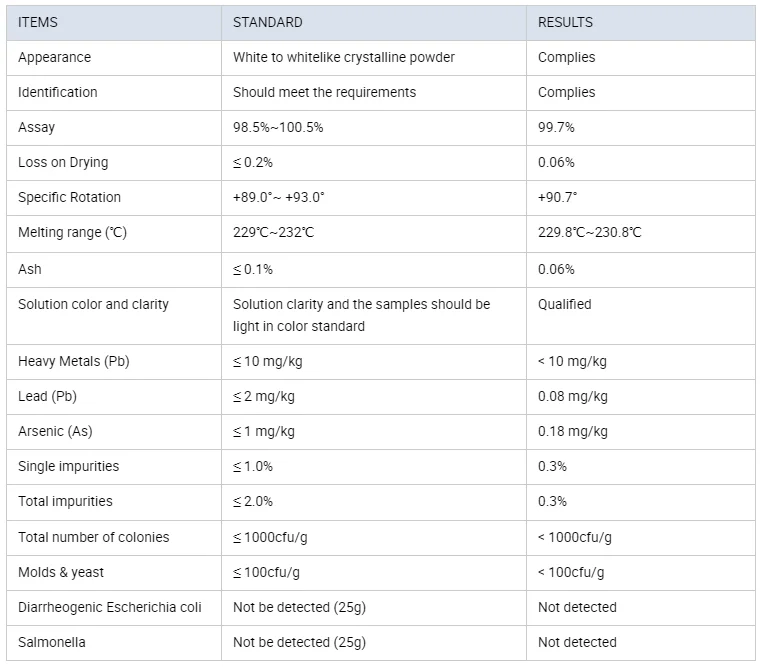Click the Ash row label
The height and width of the screenshot is (667, 760).
[x=30, y=269]
